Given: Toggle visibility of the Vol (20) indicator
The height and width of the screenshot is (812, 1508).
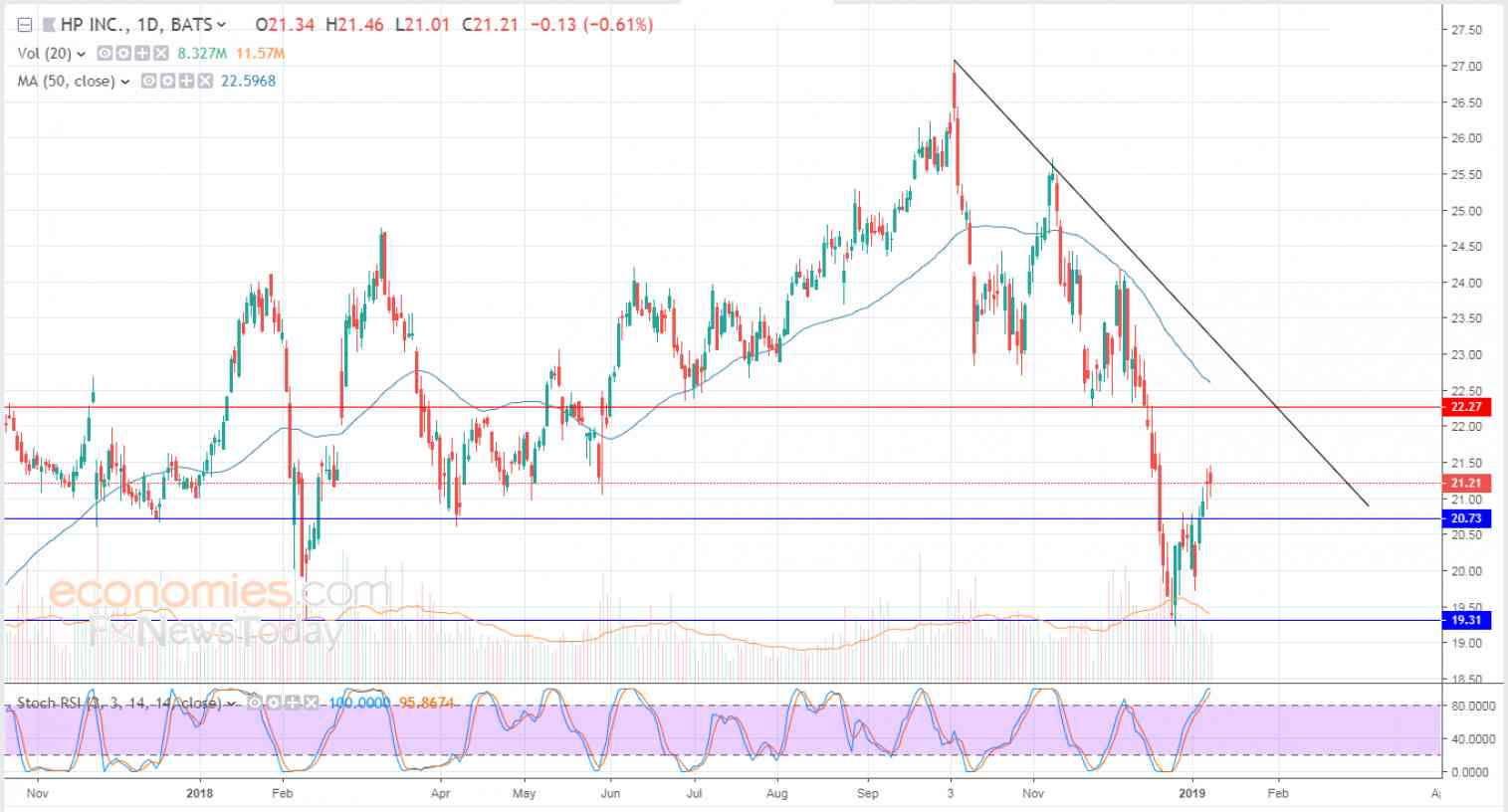Looking at the screenshot, I should click(x=105, y=53).
